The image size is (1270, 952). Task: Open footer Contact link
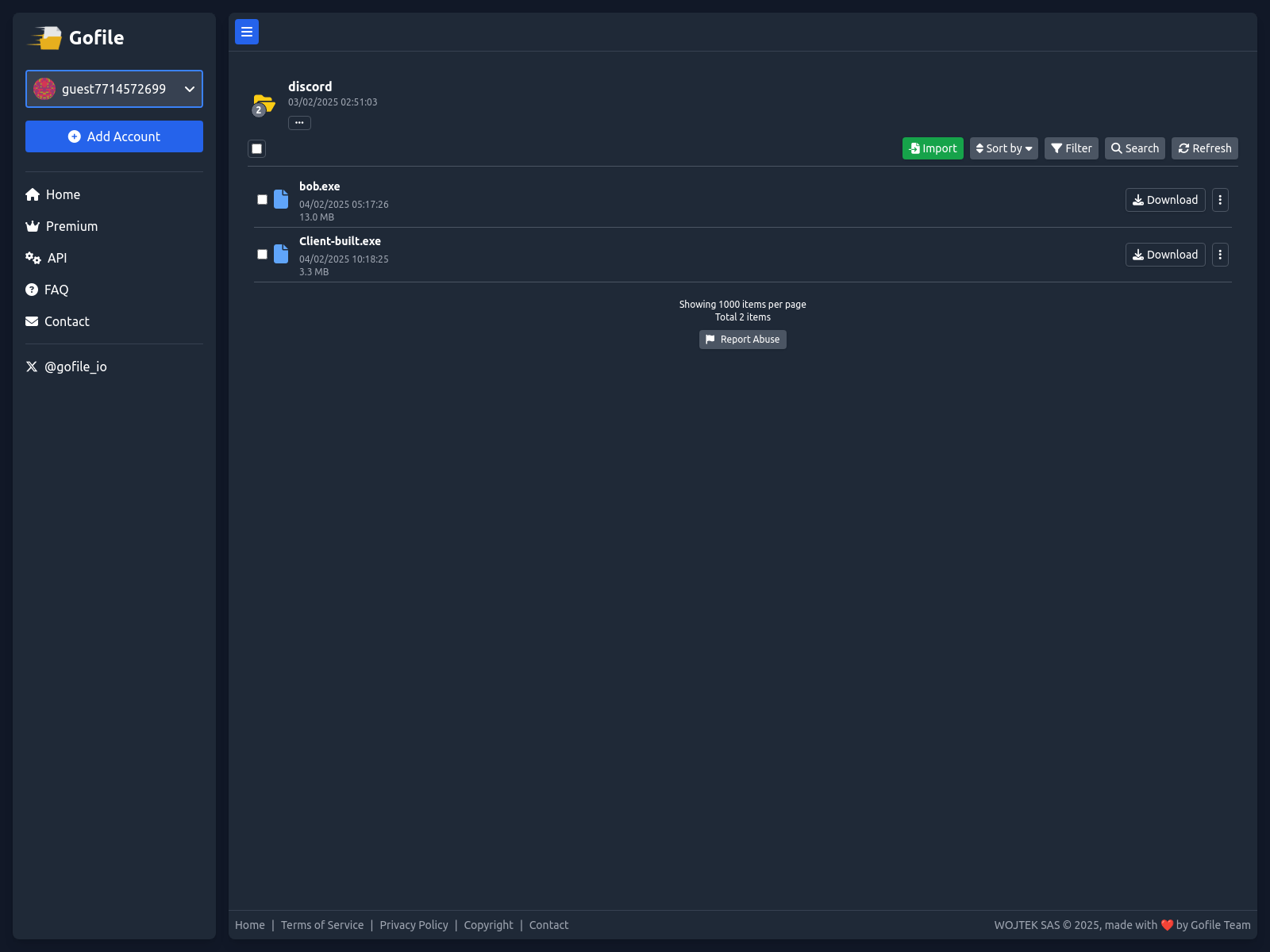tap(548, 925)
